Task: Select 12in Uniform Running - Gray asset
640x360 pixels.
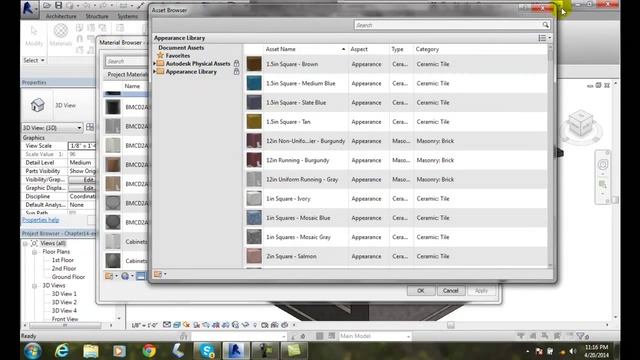Action: tap(396, 179)
